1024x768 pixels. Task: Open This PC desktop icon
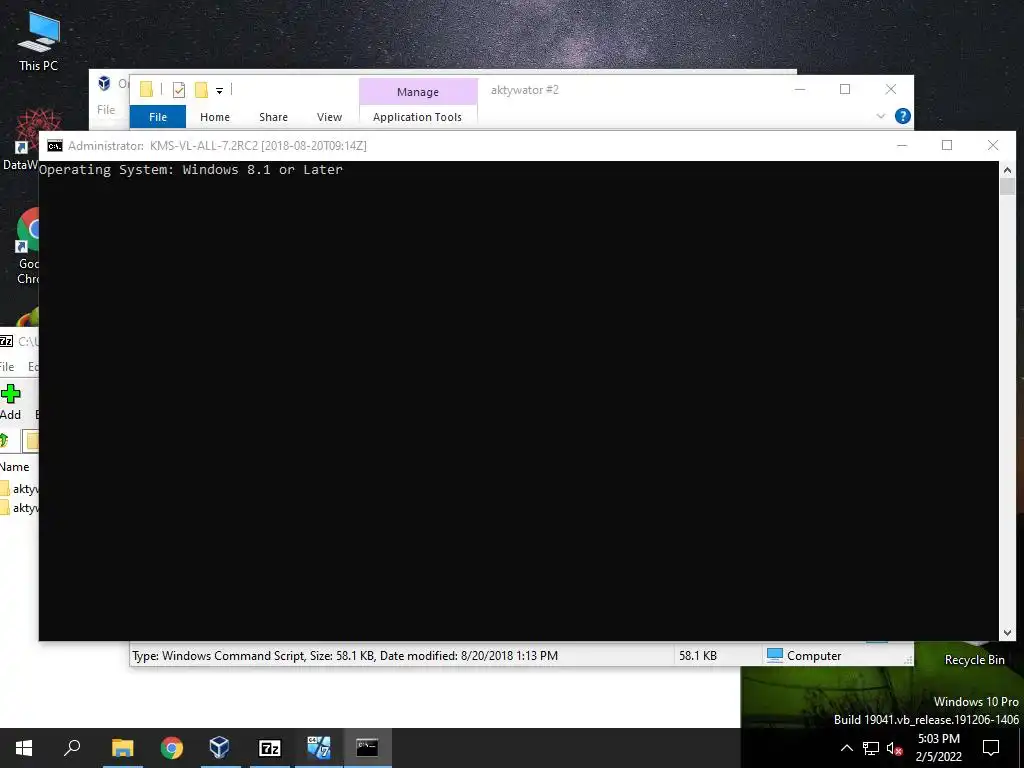pos(38,40)
